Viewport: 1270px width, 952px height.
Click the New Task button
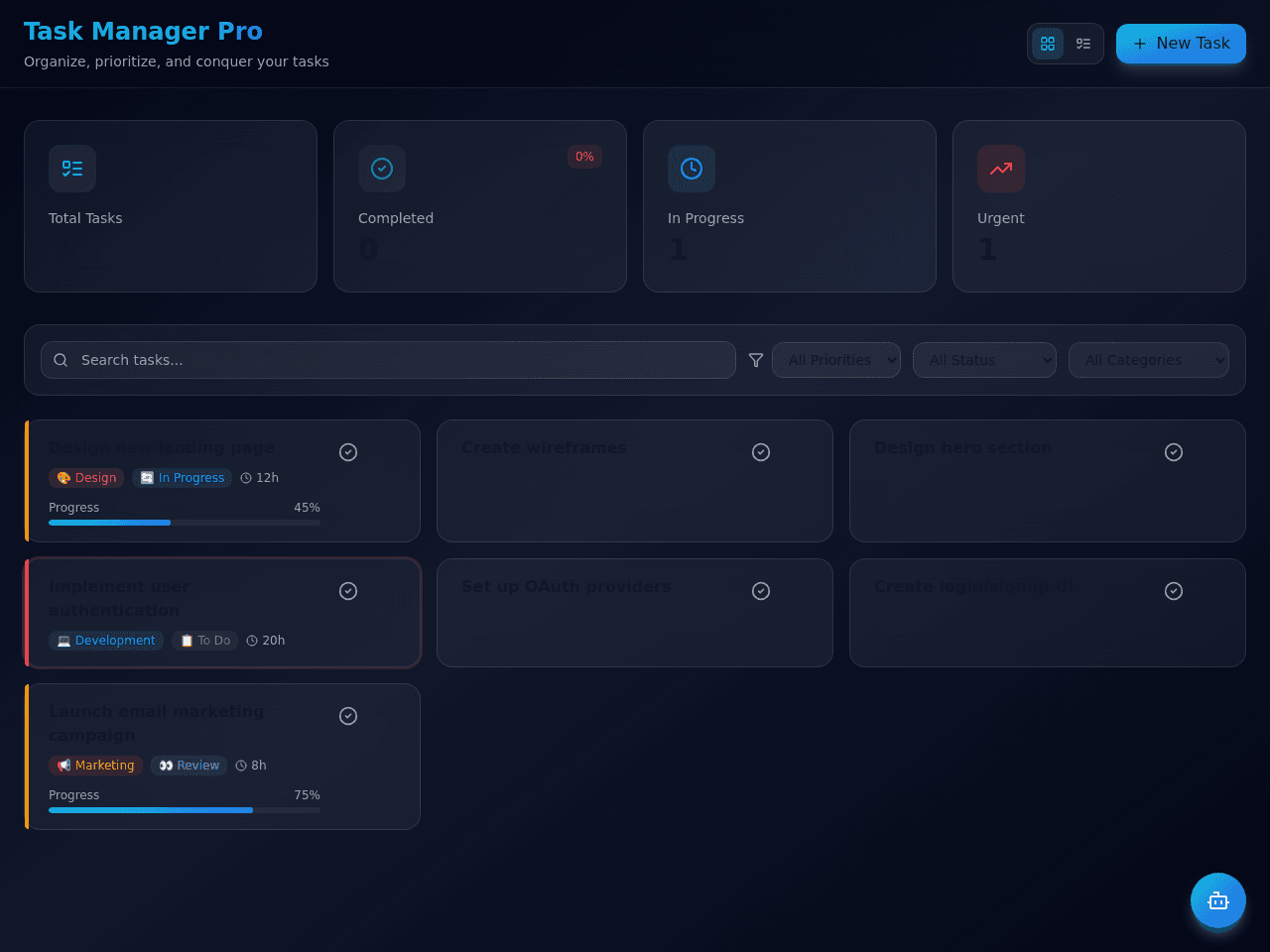tap(1181, 44)
